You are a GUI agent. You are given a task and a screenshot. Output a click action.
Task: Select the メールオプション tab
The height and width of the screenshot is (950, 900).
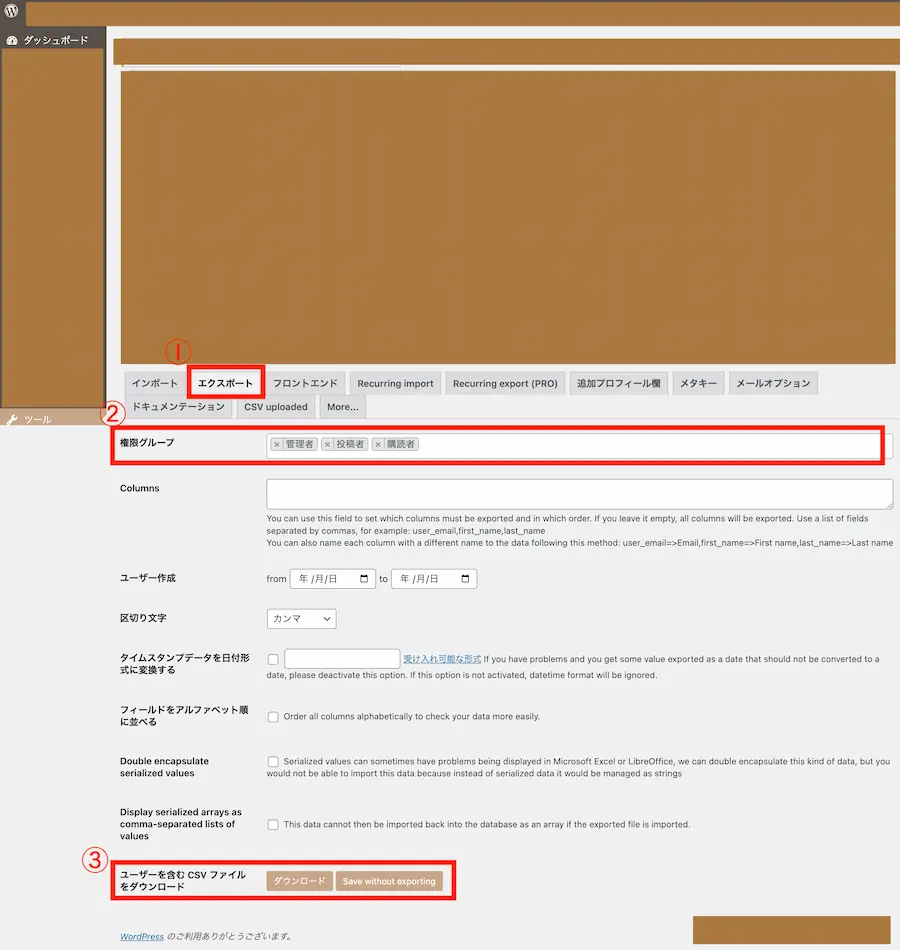(773, 383)
